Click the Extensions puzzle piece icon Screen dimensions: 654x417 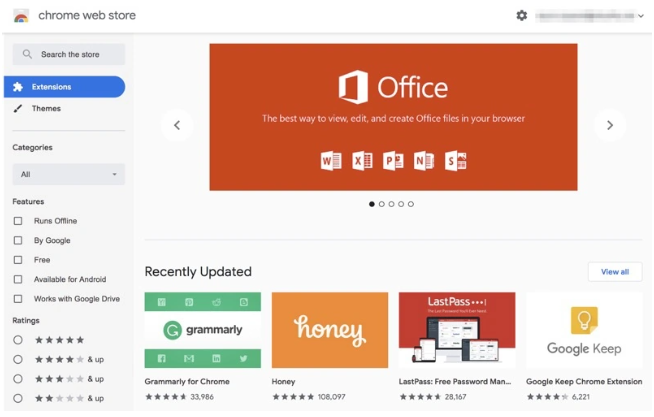(18, 87)
